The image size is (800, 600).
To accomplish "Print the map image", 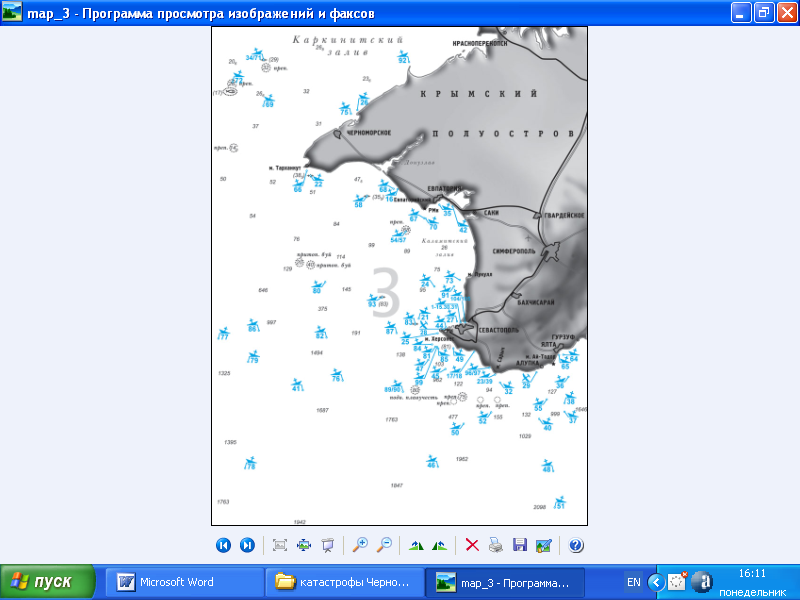I will coord(495,545).
